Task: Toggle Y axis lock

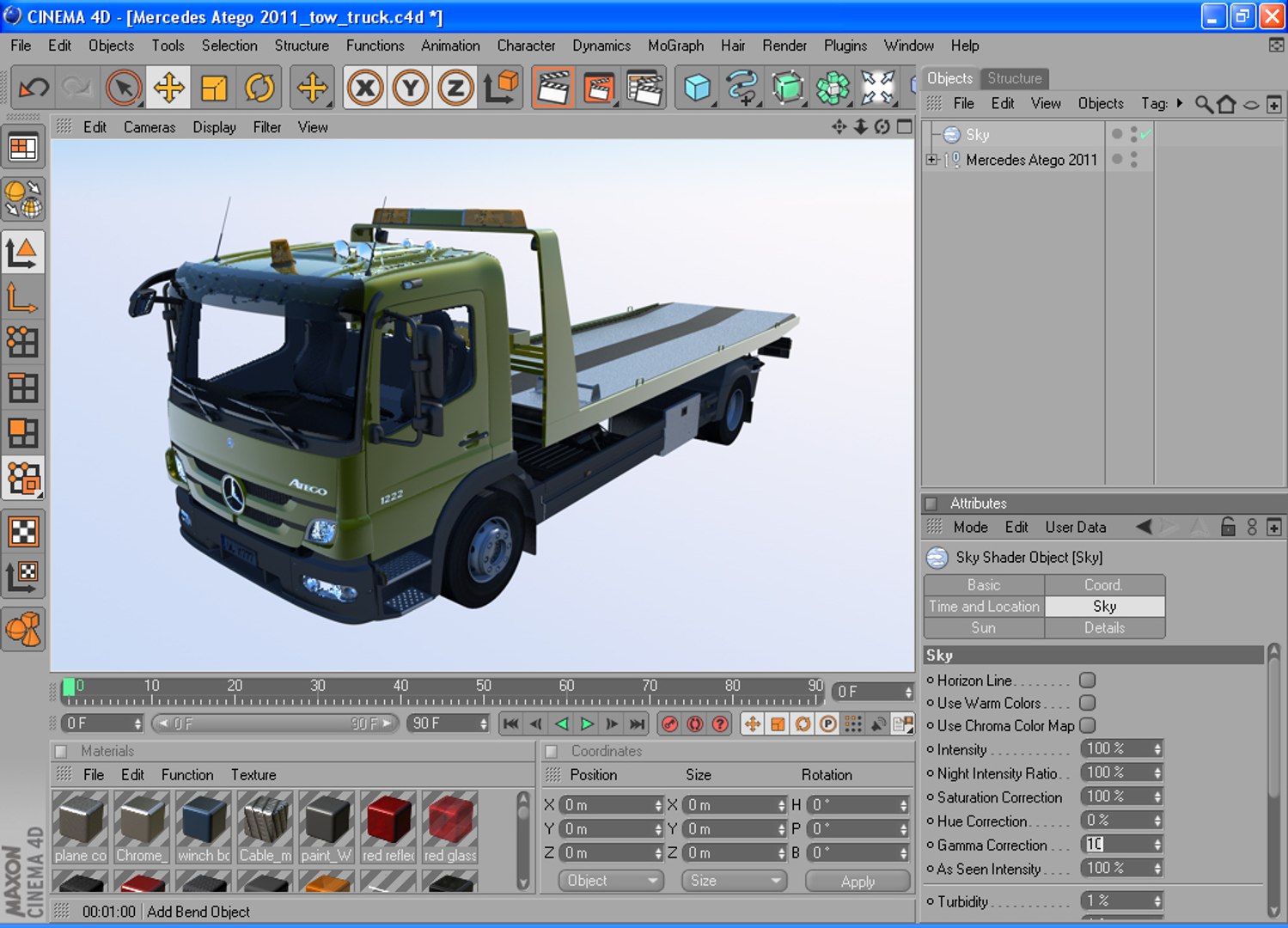Action: pos(411,88)
